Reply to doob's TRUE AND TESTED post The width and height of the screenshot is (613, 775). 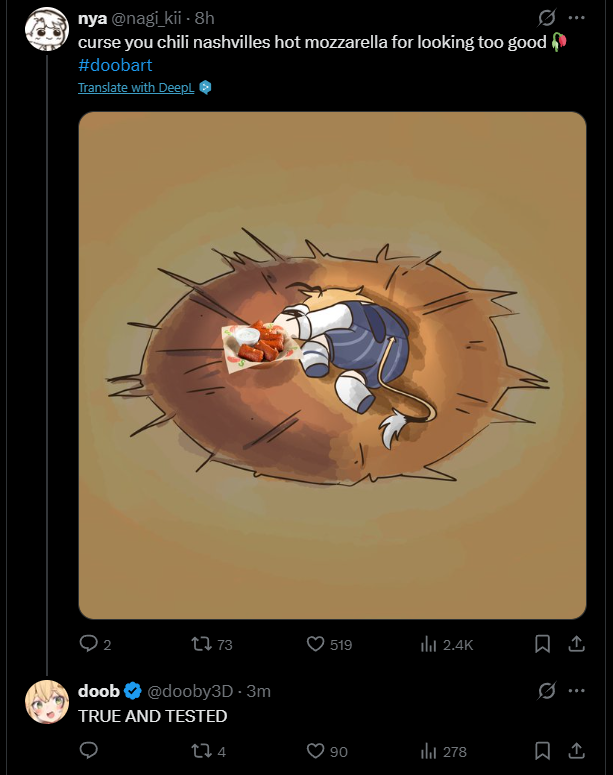point(89,750)
